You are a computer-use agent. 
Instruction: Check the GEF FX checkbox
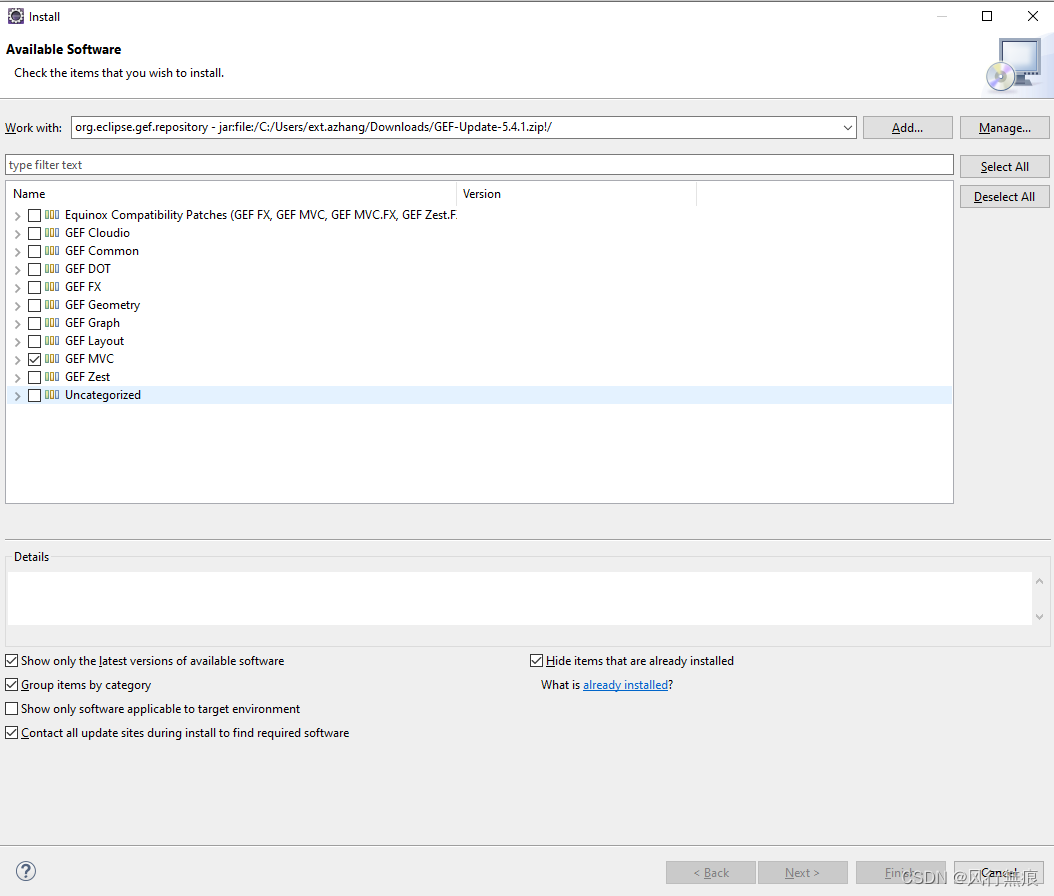click(34, 288)
